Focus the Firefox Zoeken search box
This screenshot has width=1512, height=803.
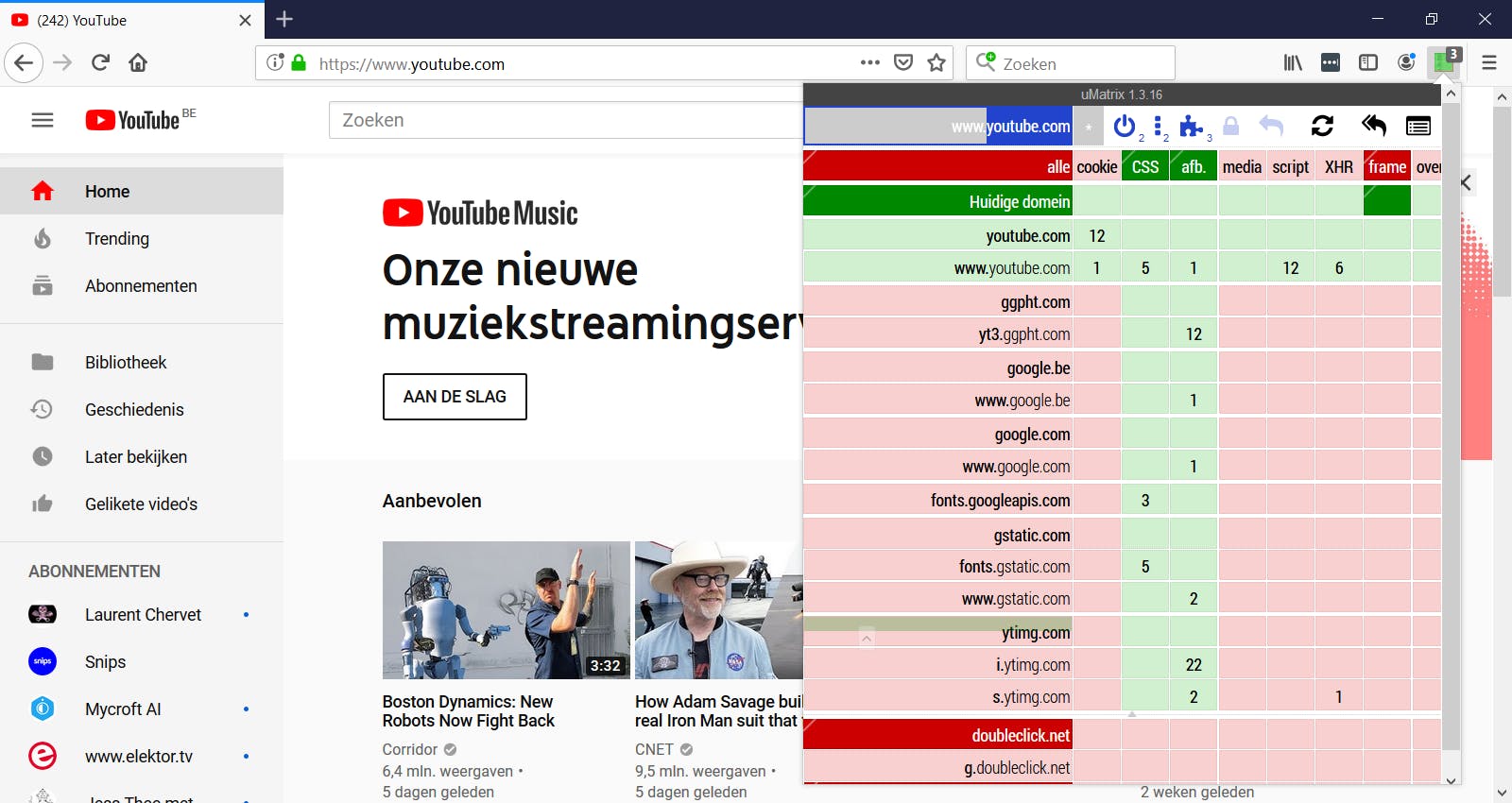1071,62
